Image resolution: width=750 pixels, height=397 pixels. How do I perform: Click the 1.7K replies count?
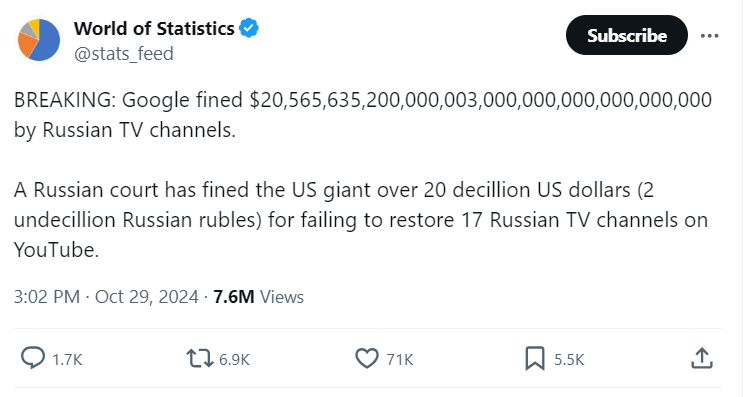pos(67,360)
